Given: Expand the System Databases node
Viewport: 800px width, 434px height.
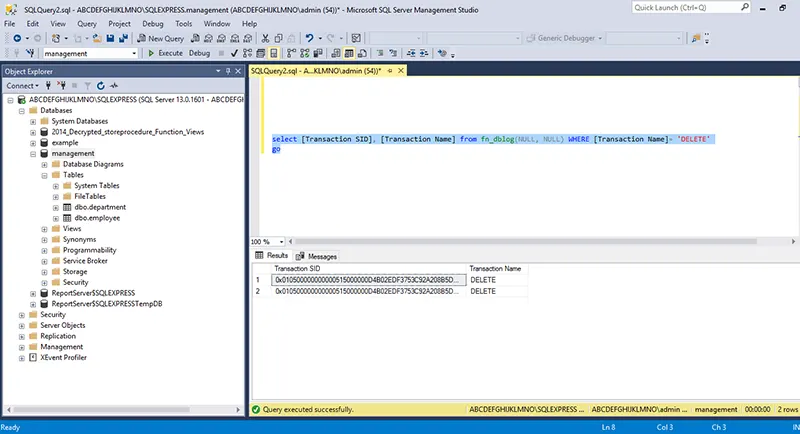Looking at the screenshot, I should pos(33,121).
